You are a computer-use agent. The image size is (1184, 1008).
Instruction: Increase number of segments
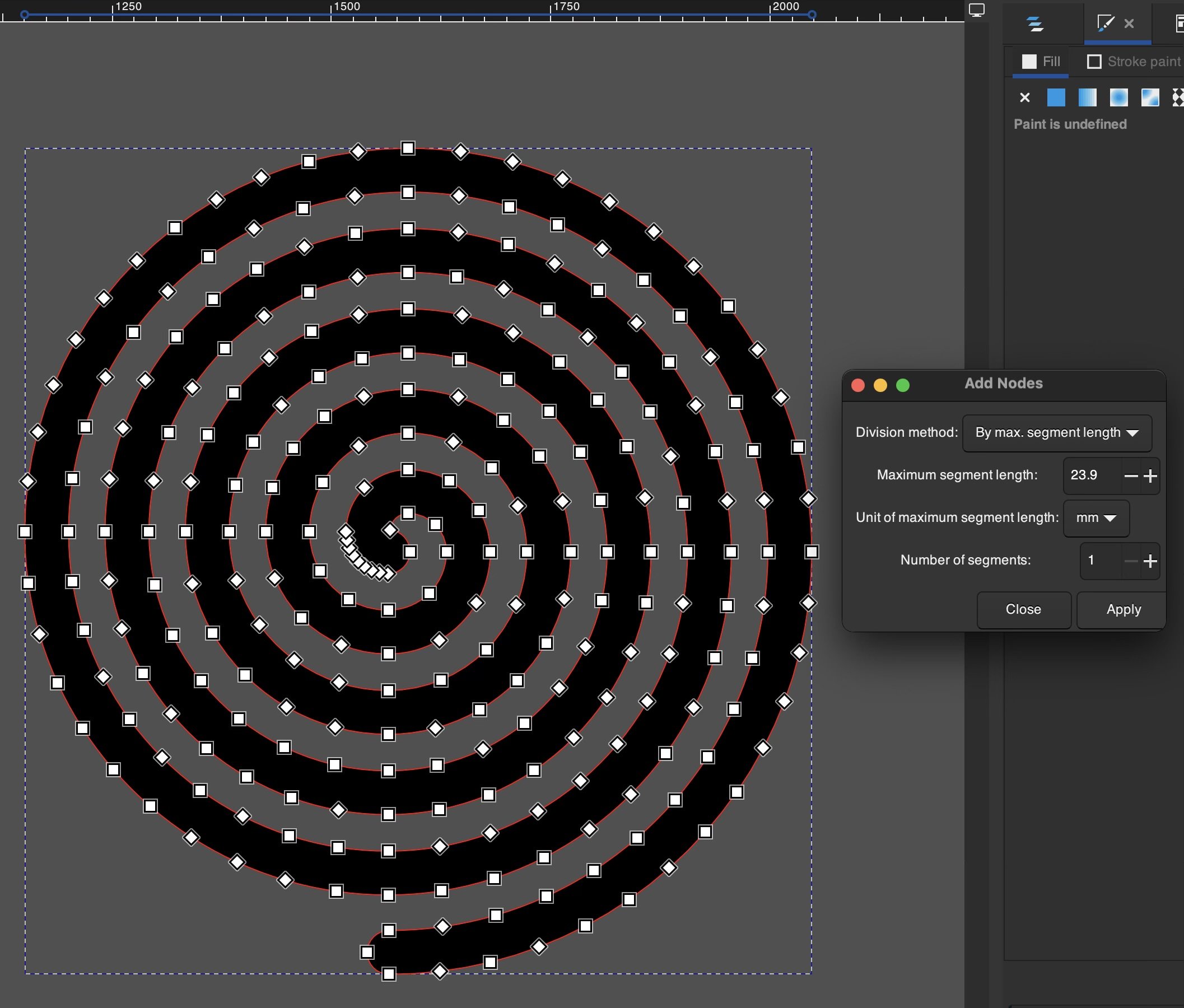pyautogui.click(x=1150, y=561)
